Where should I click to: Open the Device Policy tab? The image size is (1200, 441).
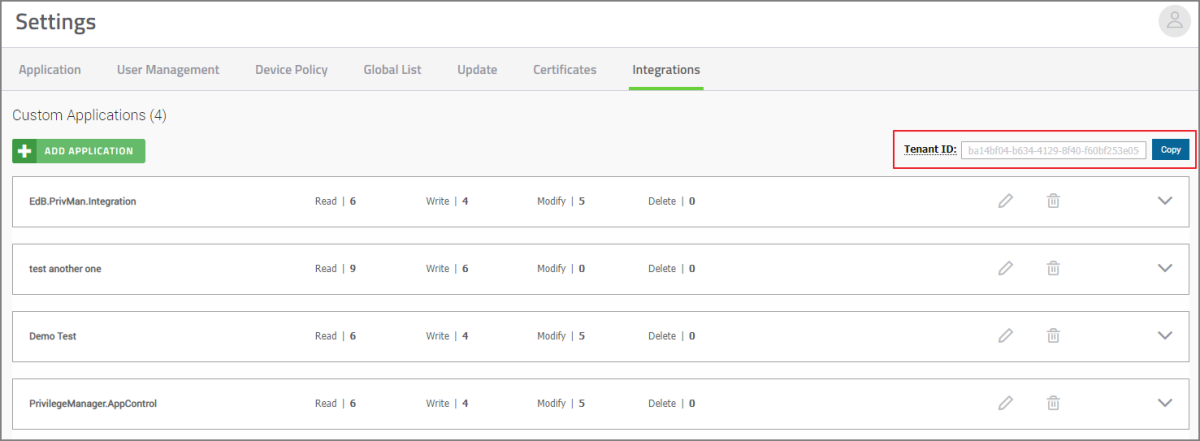click(x=291, y=70)
